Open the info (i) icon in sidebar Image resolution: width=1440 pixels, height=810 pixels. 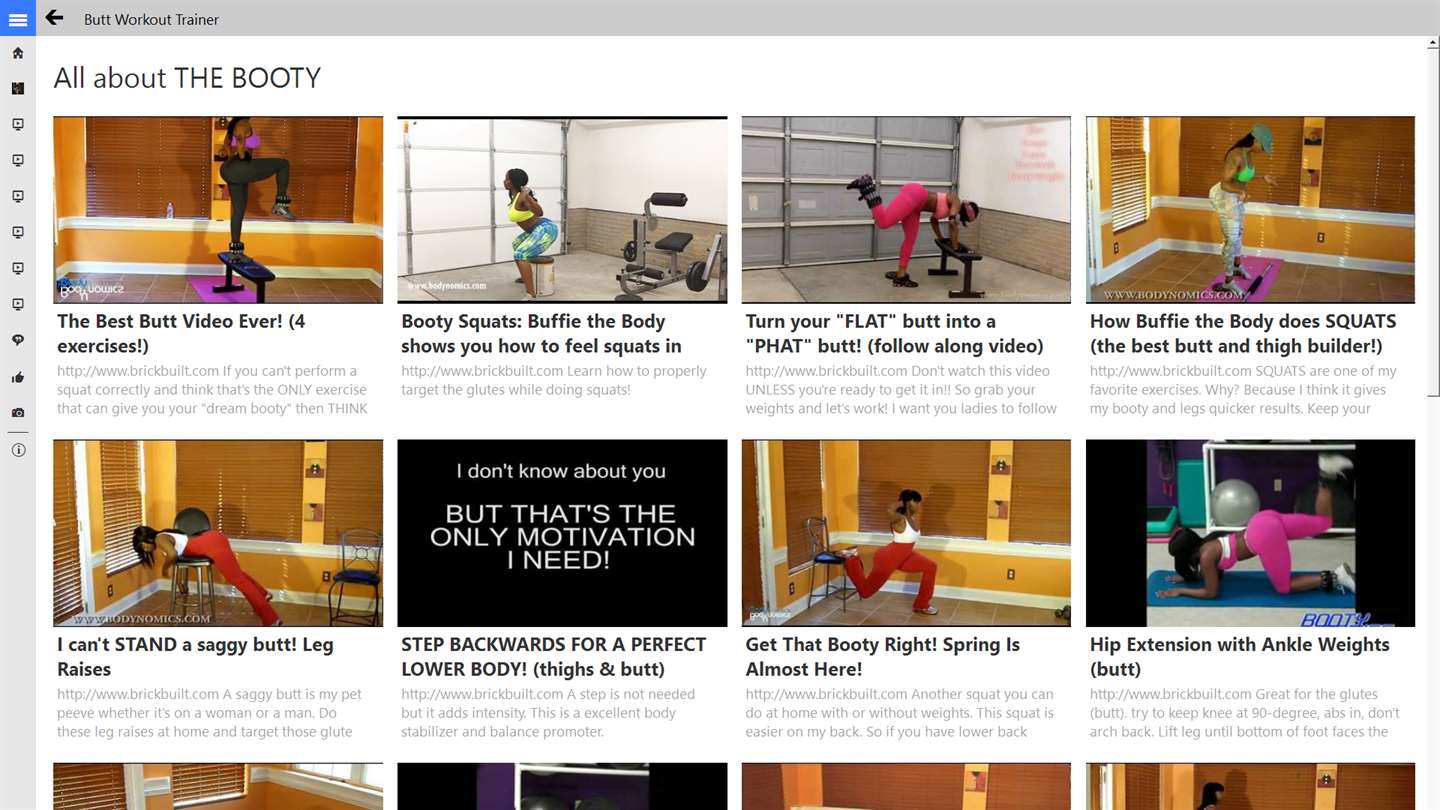tap(18, 450)
